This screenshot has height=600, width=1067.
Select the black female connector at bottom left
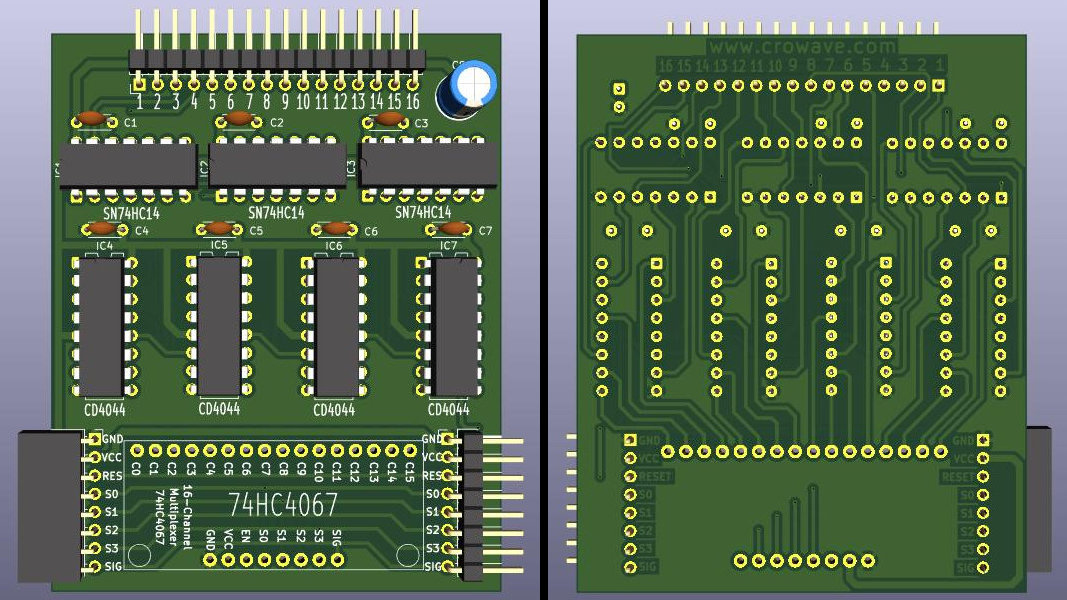(48, 504)
